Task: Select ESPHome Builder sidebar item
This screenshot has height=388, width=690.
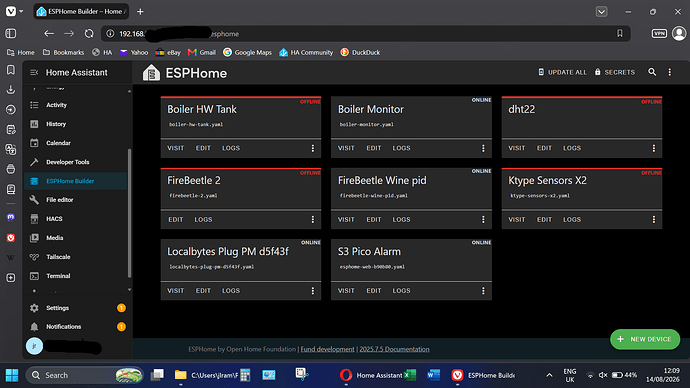Action: click(x=76, y=181)
